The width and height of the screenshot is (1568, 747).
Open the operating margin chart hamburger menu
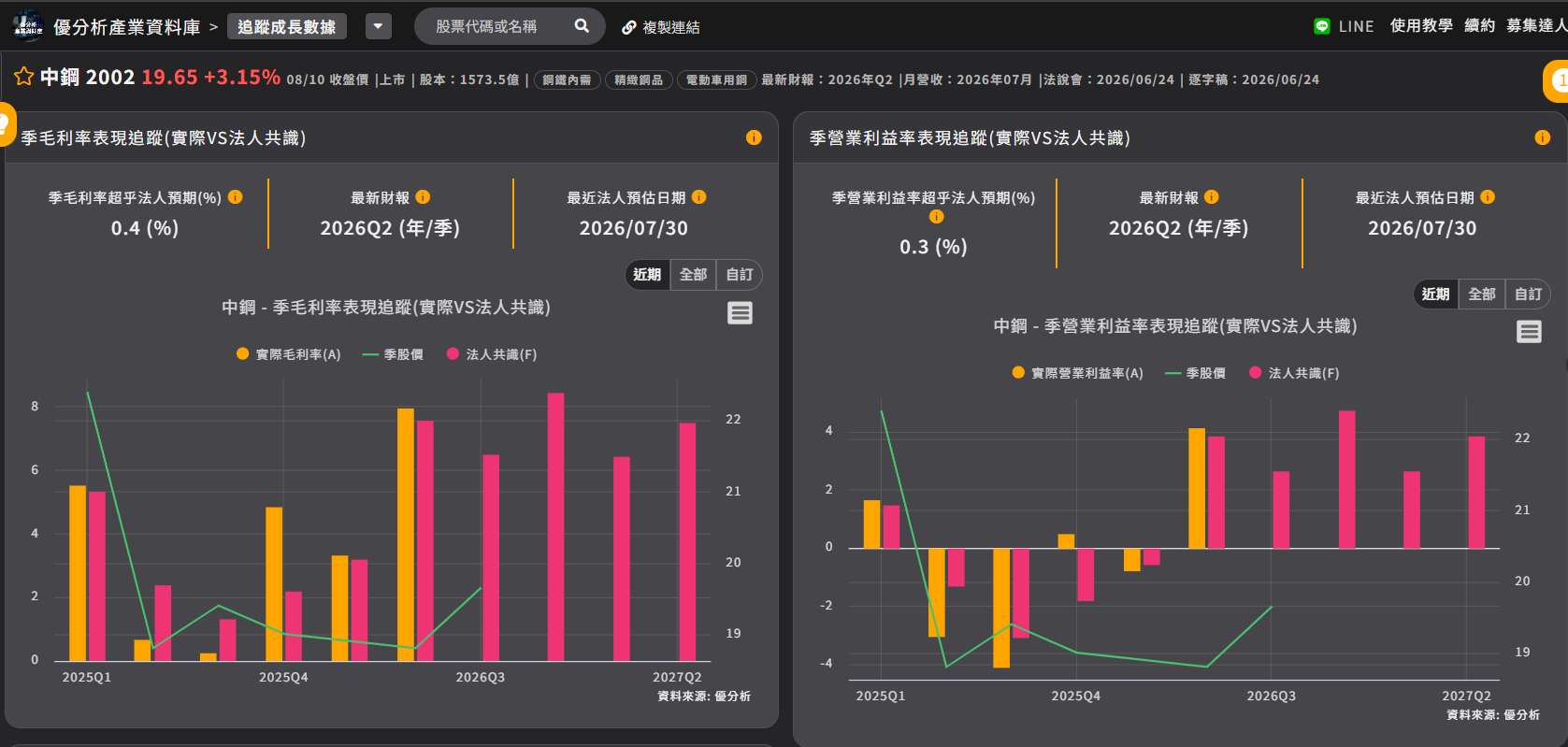click(x=1529, y=332)
